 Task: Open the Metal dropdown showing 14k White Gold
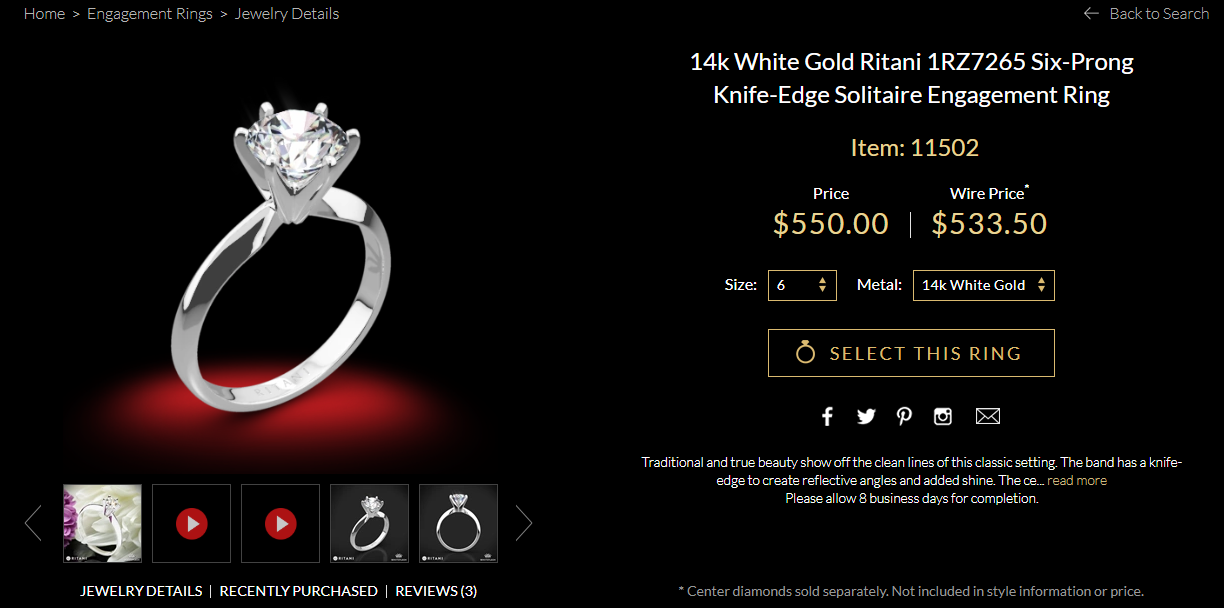click(984, 285)
